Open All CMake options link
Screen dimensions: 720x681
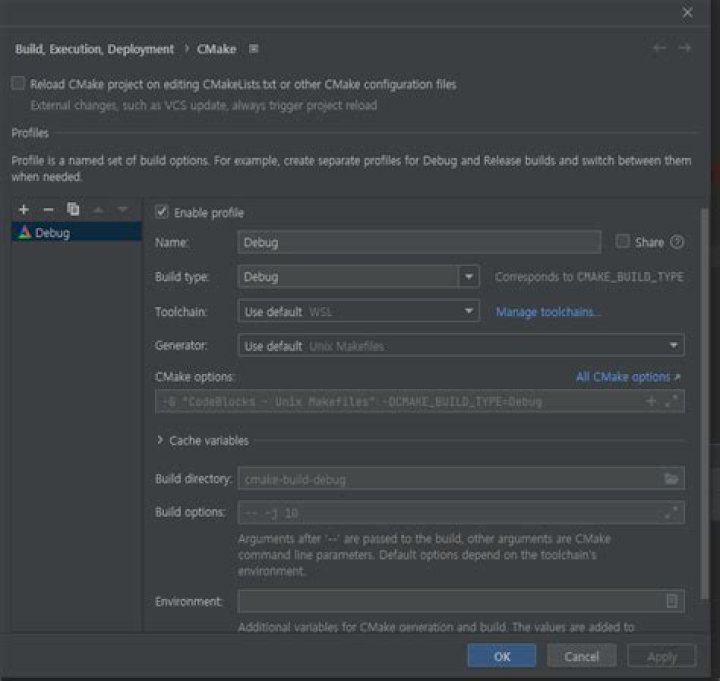pyautogui.click(x=628, y=377)
